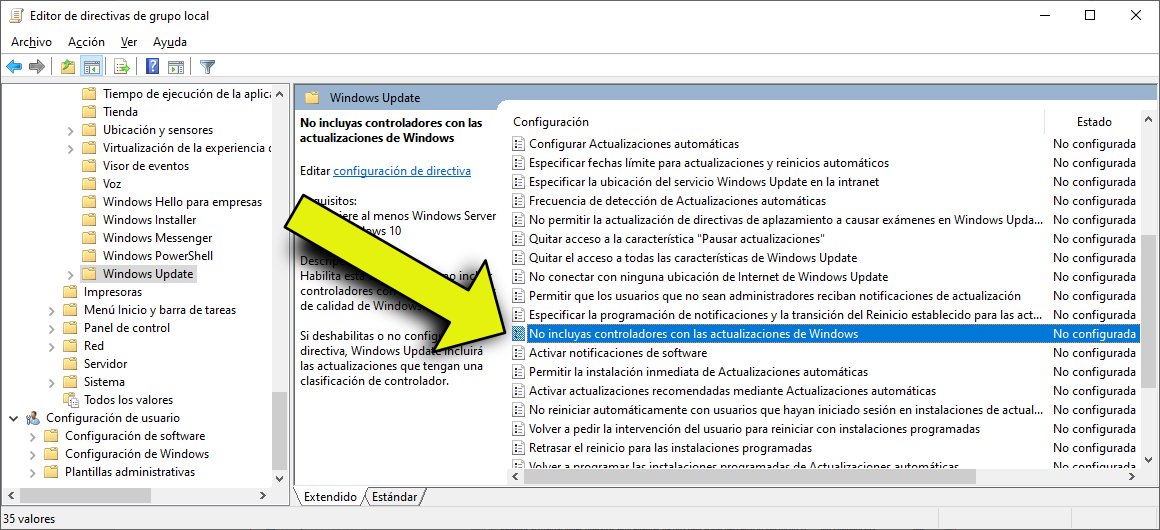This screenshot has height=530, width=1160.
Task: Expand the Virtualización de la experiencia node
Action: pos(70,148)
